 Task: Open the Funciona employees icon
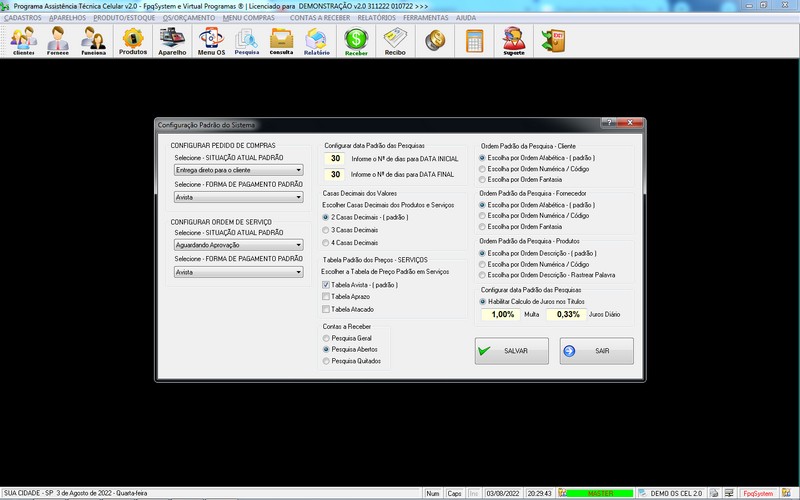pos(93,41)
